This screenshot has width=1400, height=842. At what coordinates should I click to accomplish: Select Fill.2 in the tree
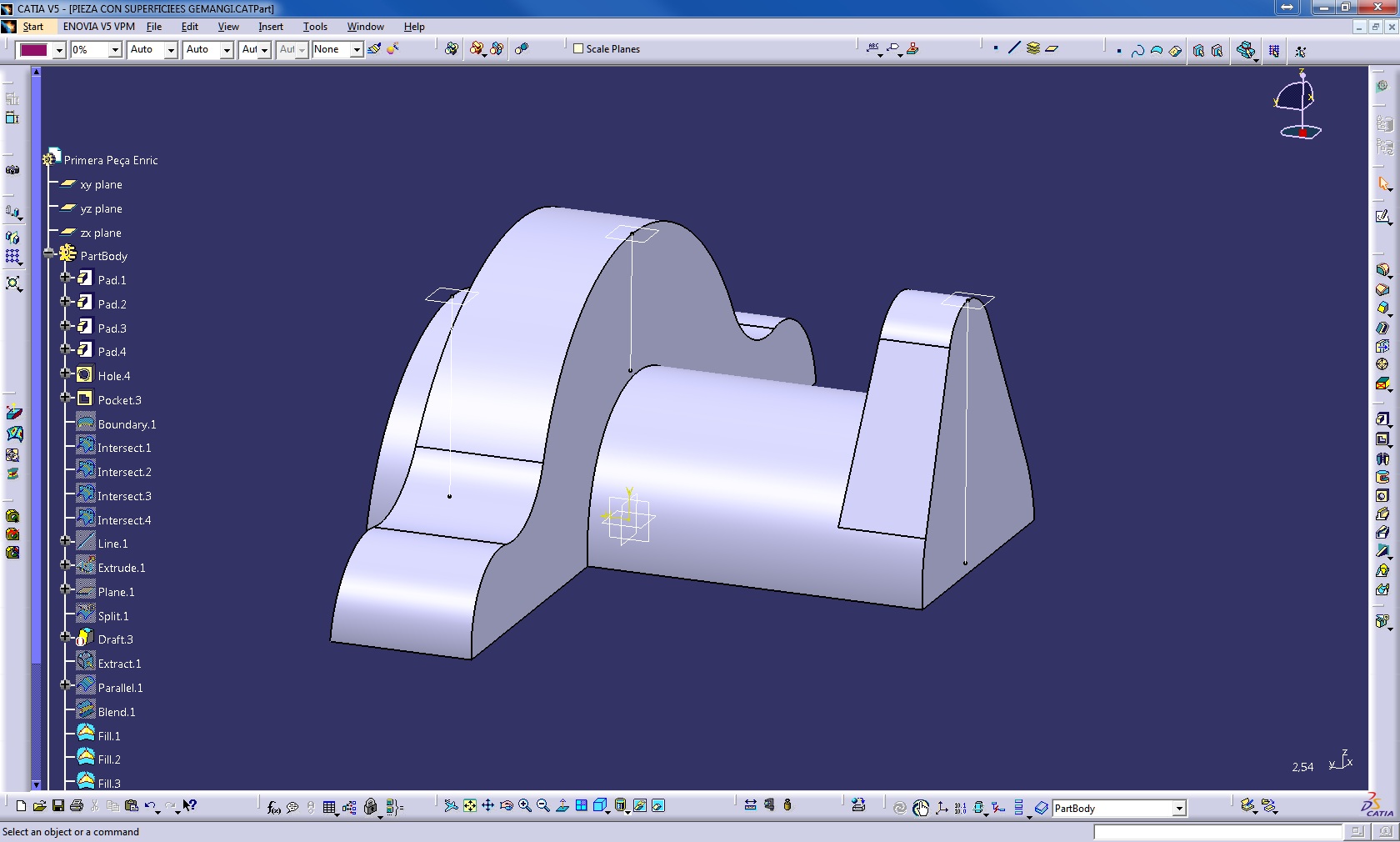coord(109,759)
